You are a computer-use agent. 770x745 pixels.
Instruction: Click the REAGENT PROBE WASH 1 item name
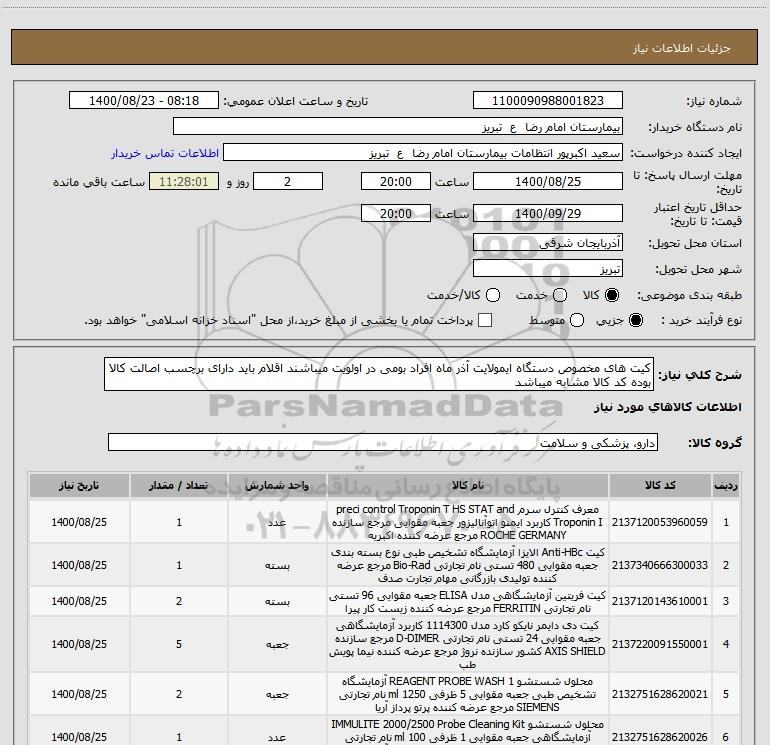(468, 694)
